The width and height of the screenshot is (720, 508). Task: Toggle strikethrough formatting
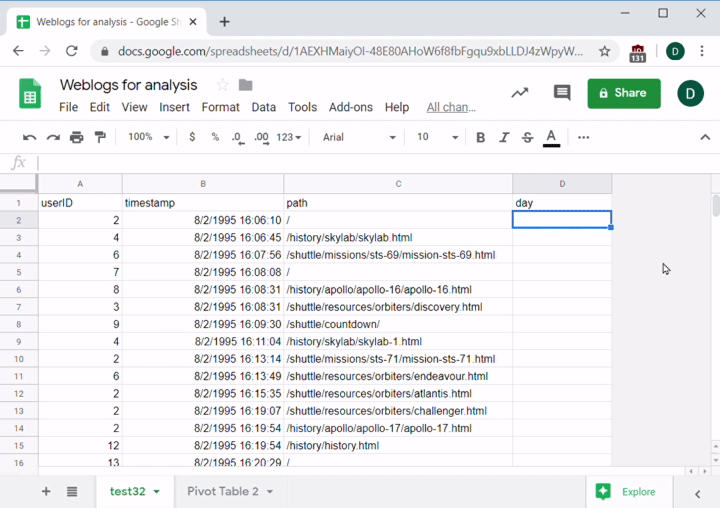pyautogui.click(x=527, y=137)
